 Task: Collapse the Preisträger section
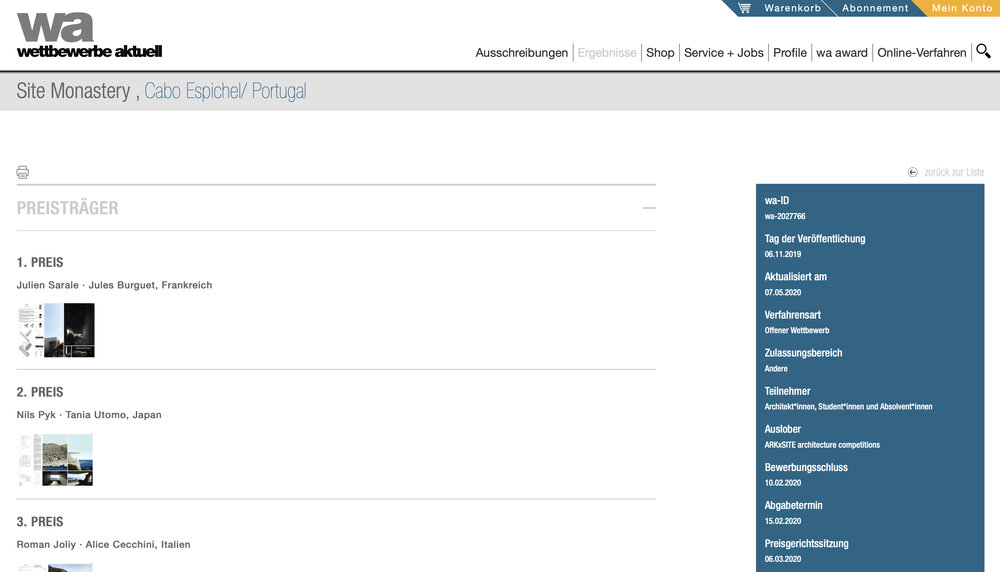pyautogui.click(x=649, y=208)
